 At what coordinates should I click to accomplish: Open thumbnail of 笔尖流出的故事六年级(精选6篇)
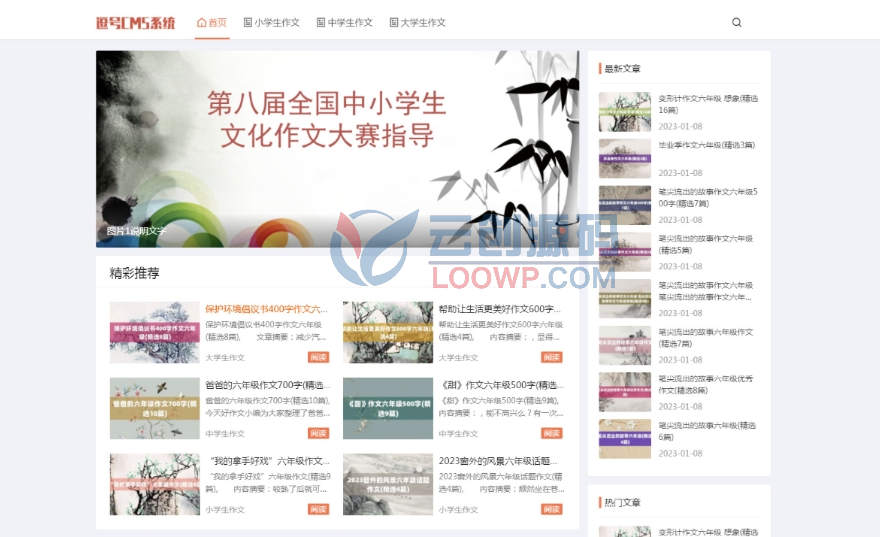pos(625,439)
